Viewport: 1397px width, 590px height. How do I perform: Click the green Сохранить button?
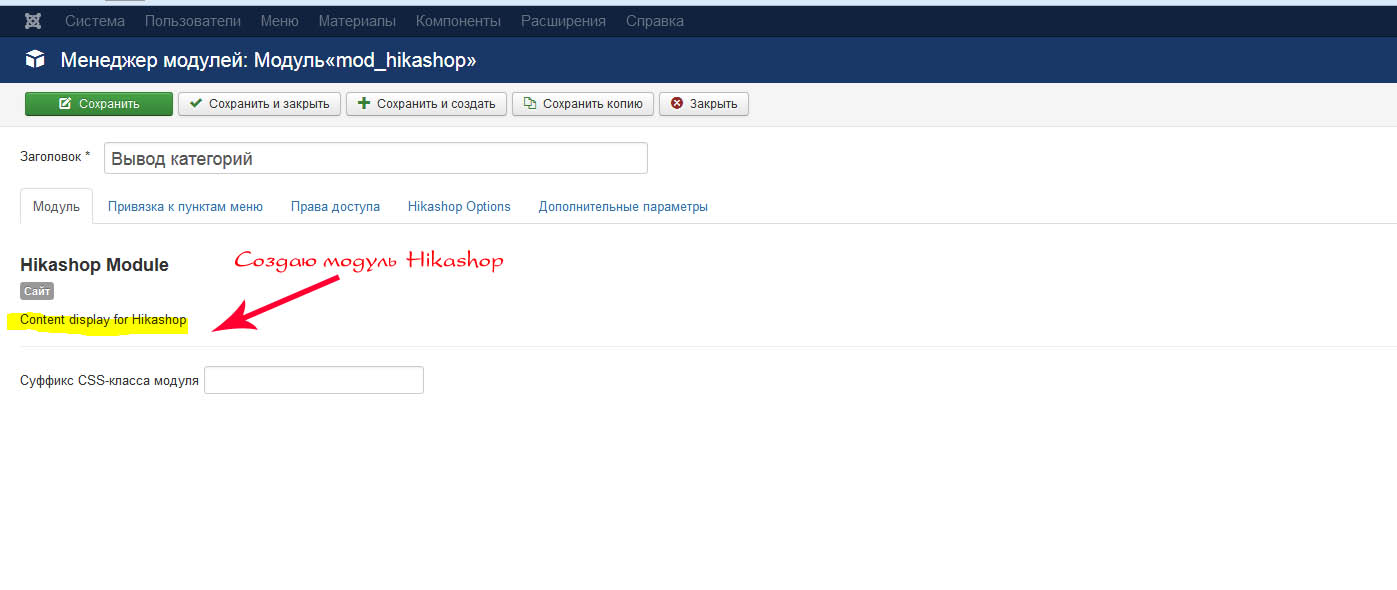click(99, 104)
